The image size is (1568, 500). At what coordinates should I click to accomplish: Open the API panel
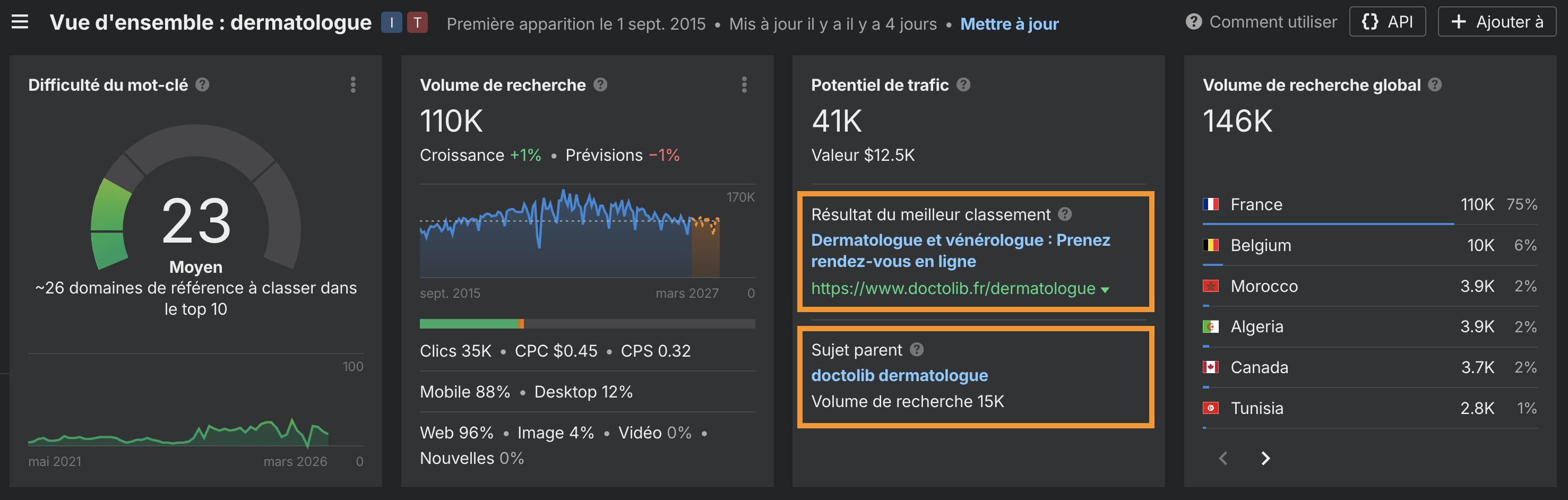(1388, 21)
